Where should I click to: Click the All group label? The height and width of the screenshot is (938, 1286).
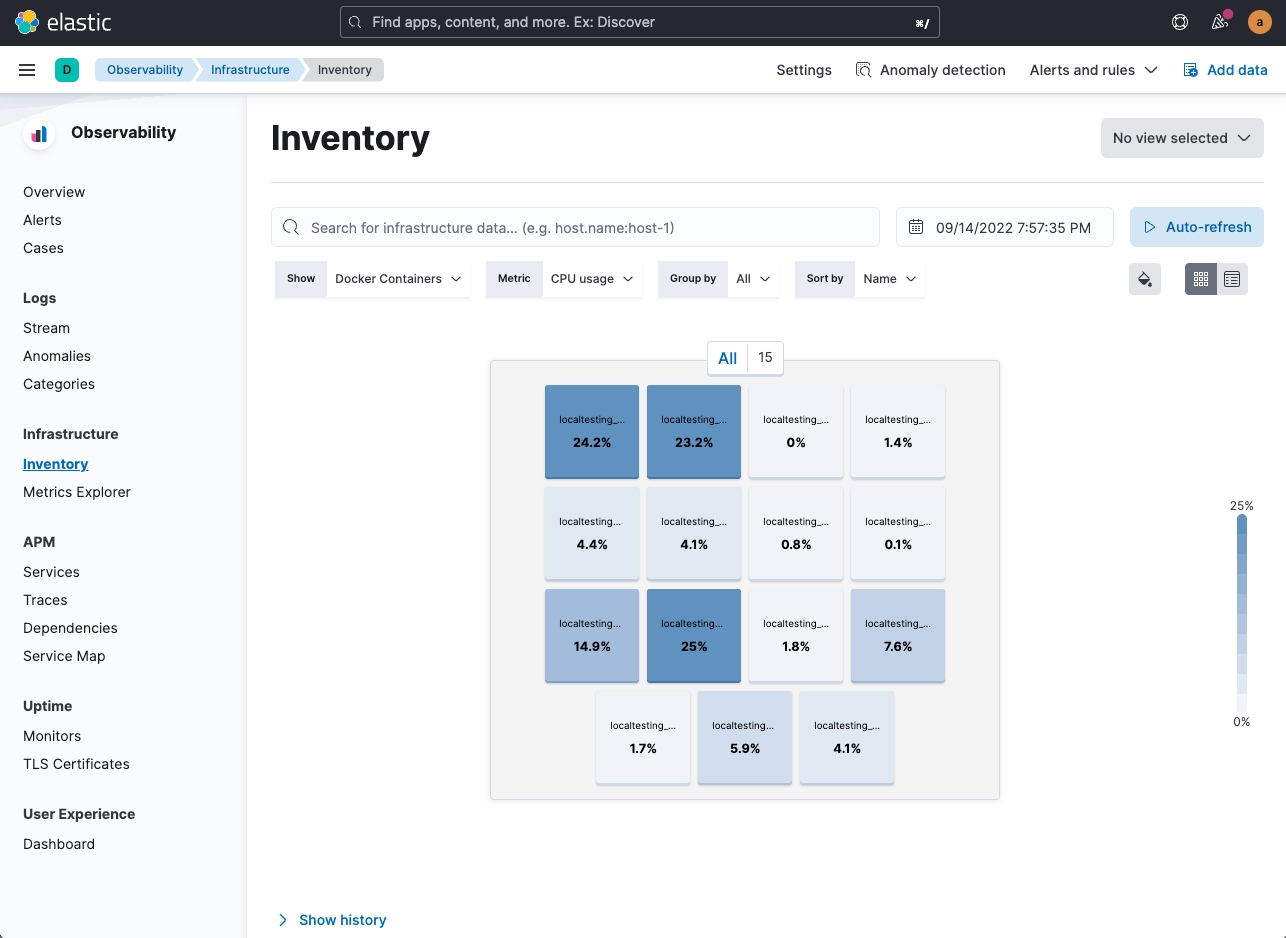[x=728, y=358]
